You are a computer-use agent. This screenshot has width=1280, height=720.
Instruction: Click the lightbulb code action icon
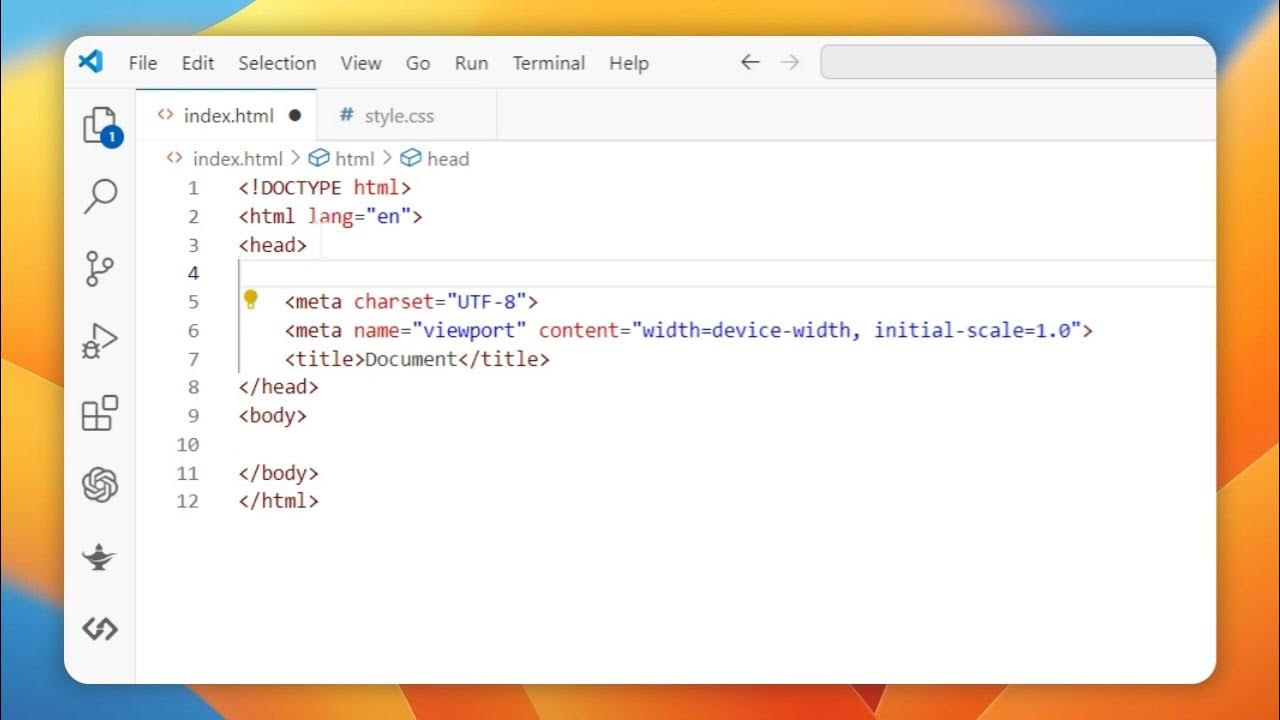coord(251,300)
